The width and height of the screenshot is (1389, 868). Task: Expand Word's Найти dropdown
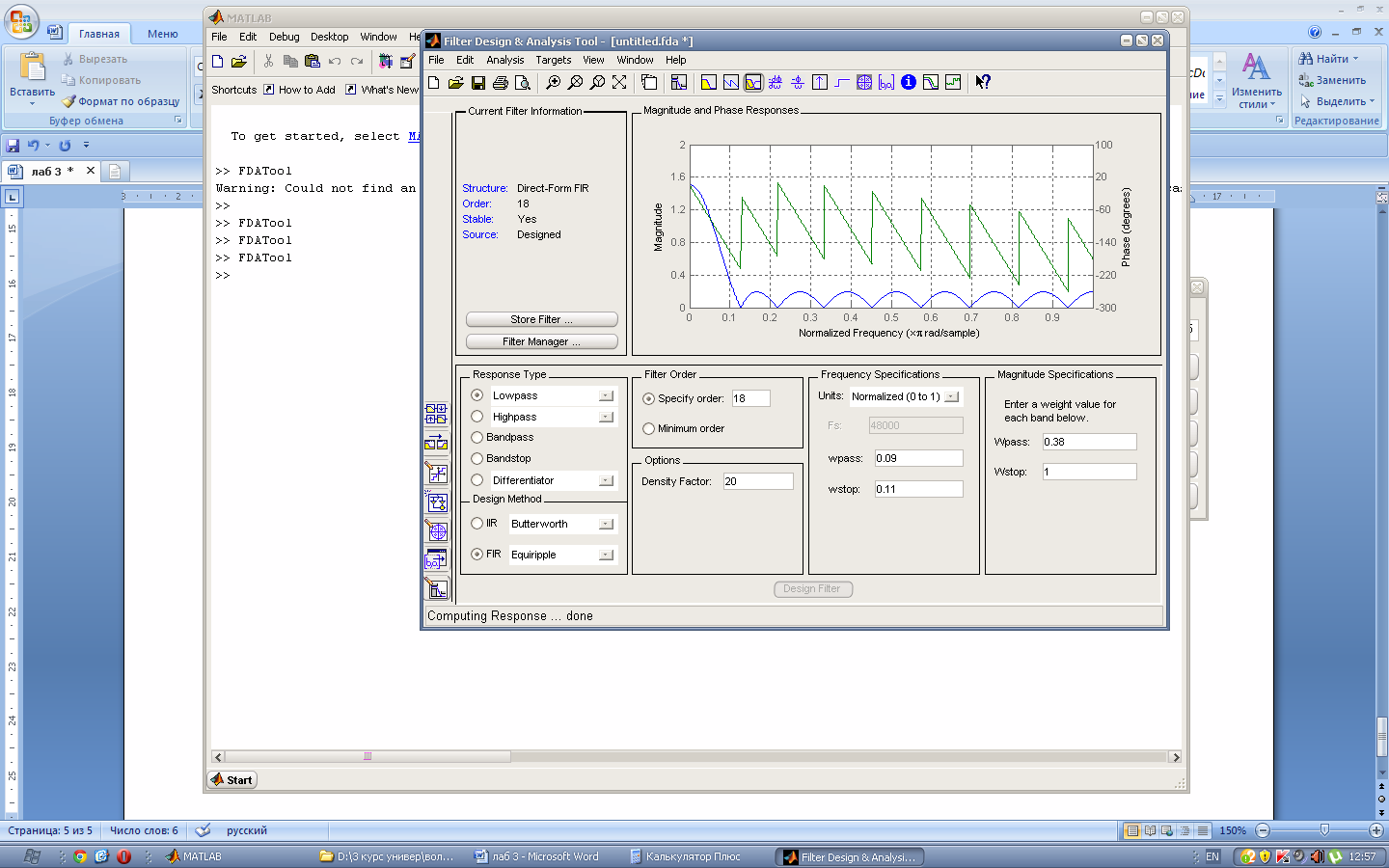1355,59
